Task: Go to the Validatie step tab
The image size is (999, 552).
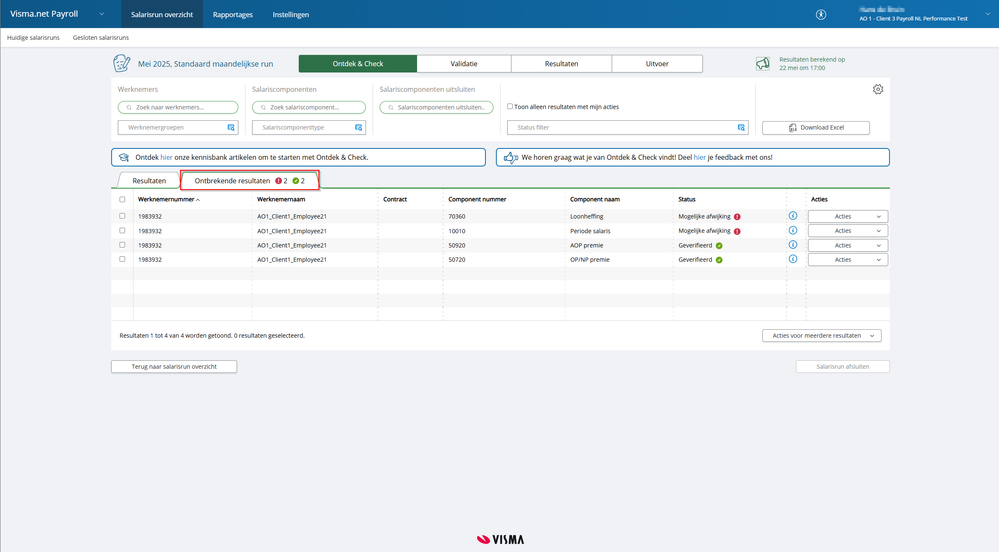Action: [x=464, y=64]
